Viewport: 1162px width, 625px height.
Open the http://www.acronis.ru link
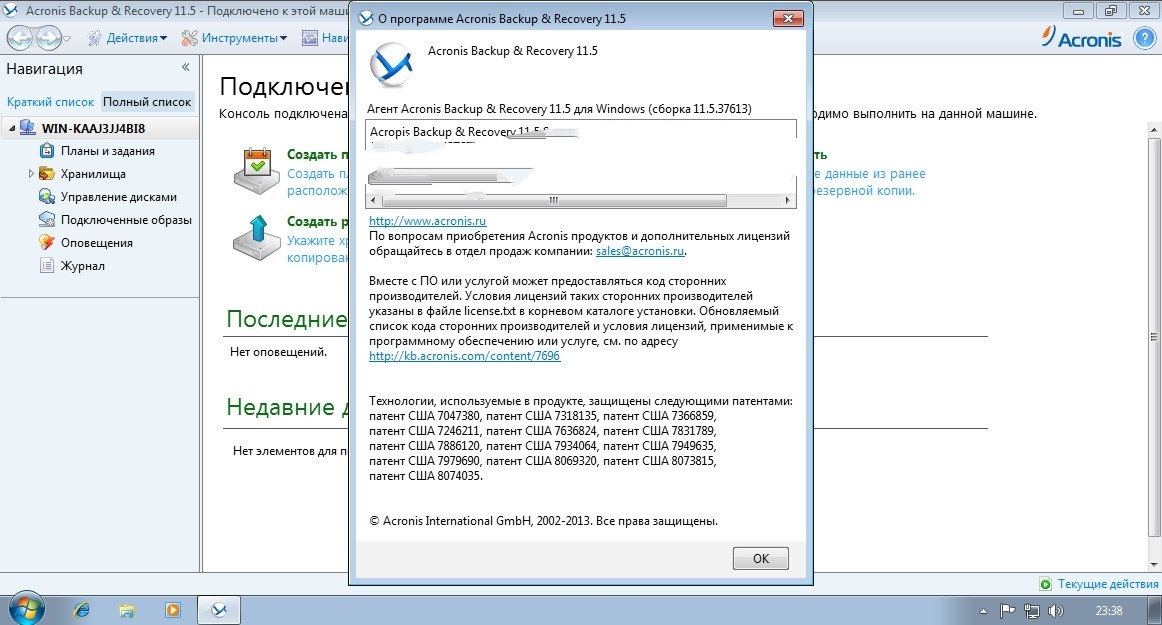[428, 221]
